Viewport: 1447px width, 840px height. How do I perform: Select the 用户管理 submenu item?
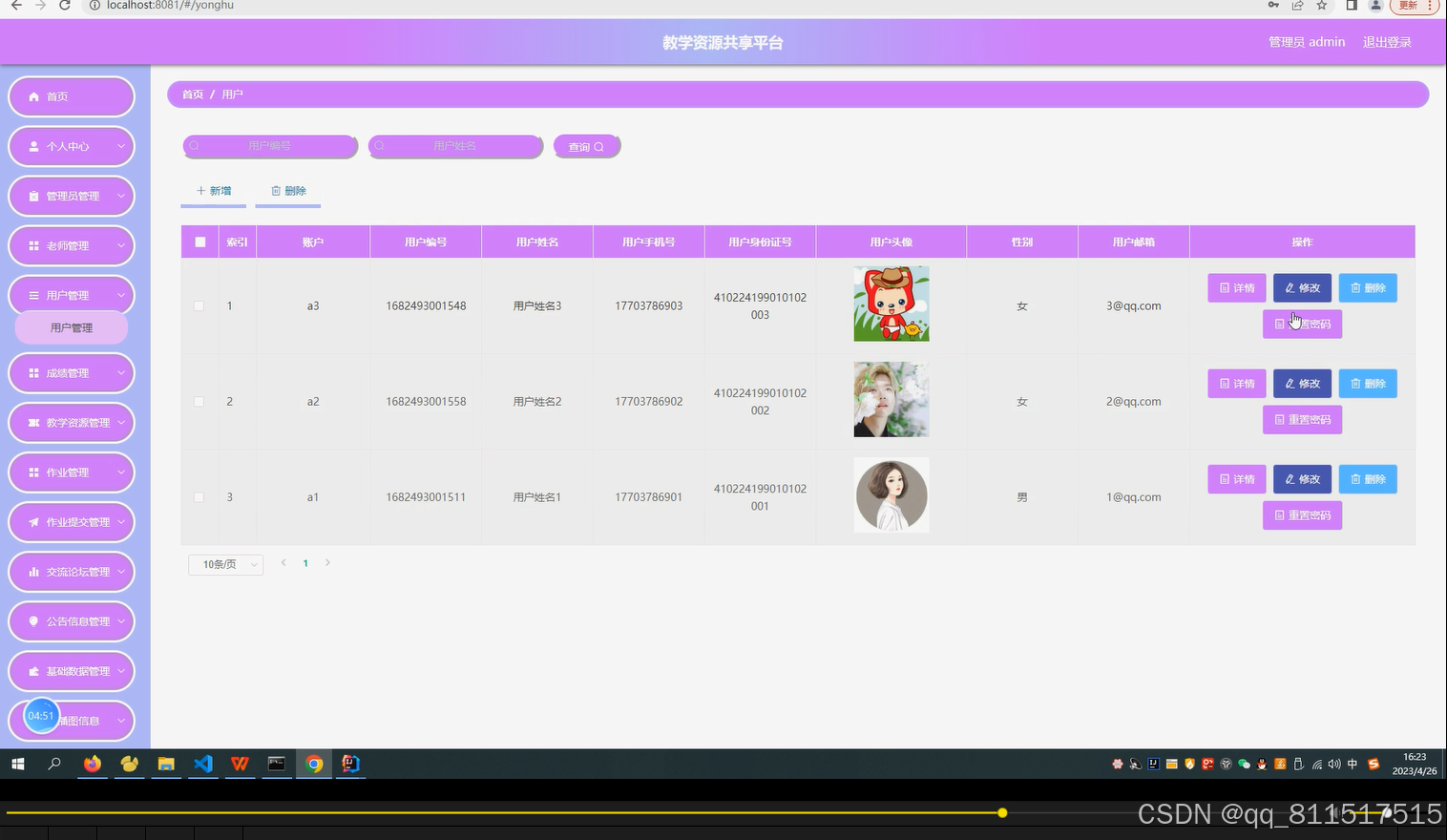72,327
